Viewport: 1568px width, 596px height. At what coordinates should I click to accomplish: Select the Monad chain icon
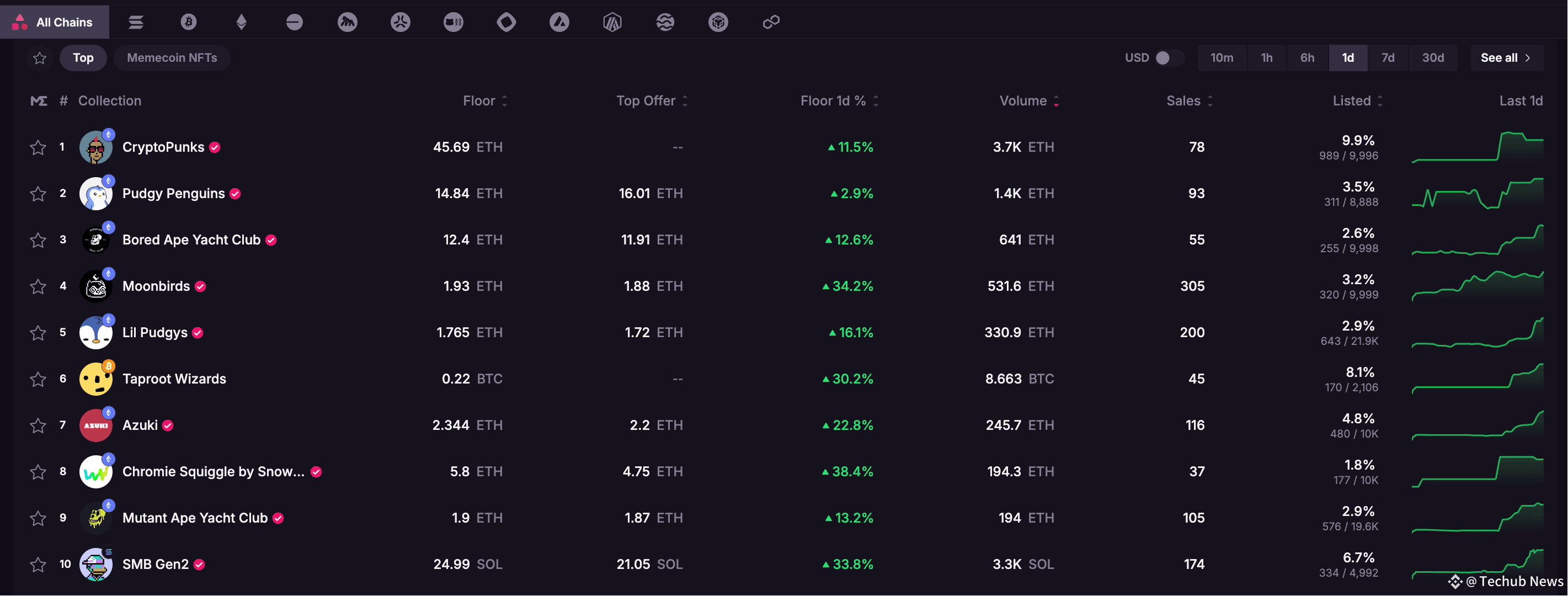pyautogui.click(x=506, y=23)
